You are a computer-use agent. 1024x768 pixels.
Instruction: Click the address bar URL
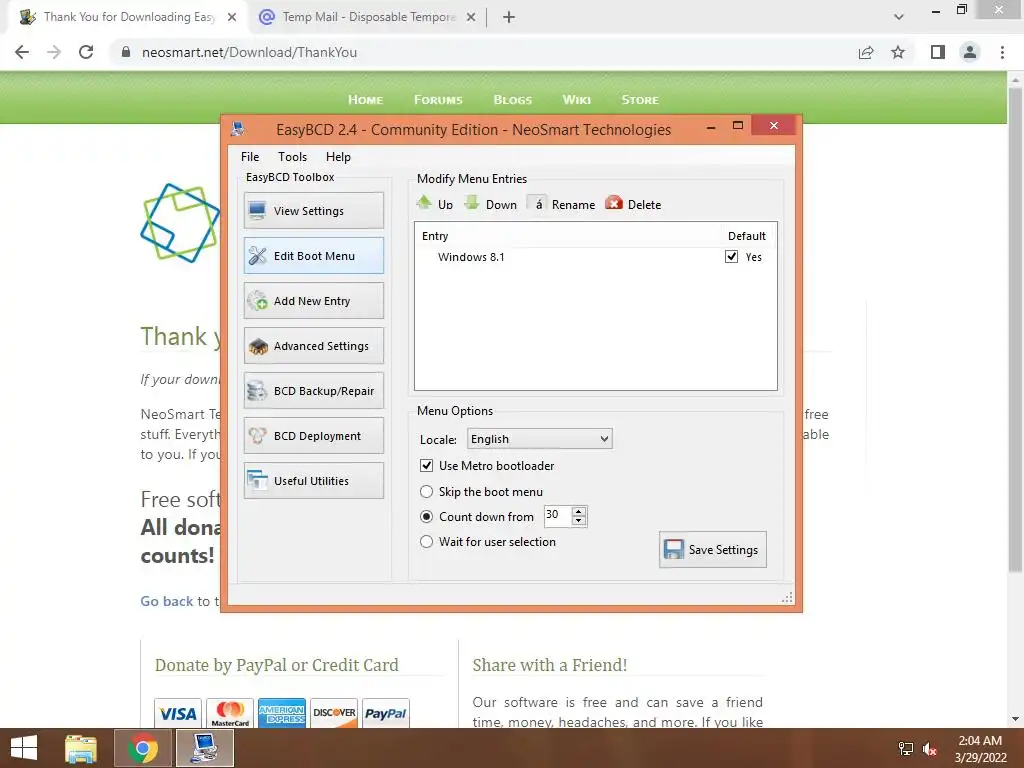pos(249,52)
